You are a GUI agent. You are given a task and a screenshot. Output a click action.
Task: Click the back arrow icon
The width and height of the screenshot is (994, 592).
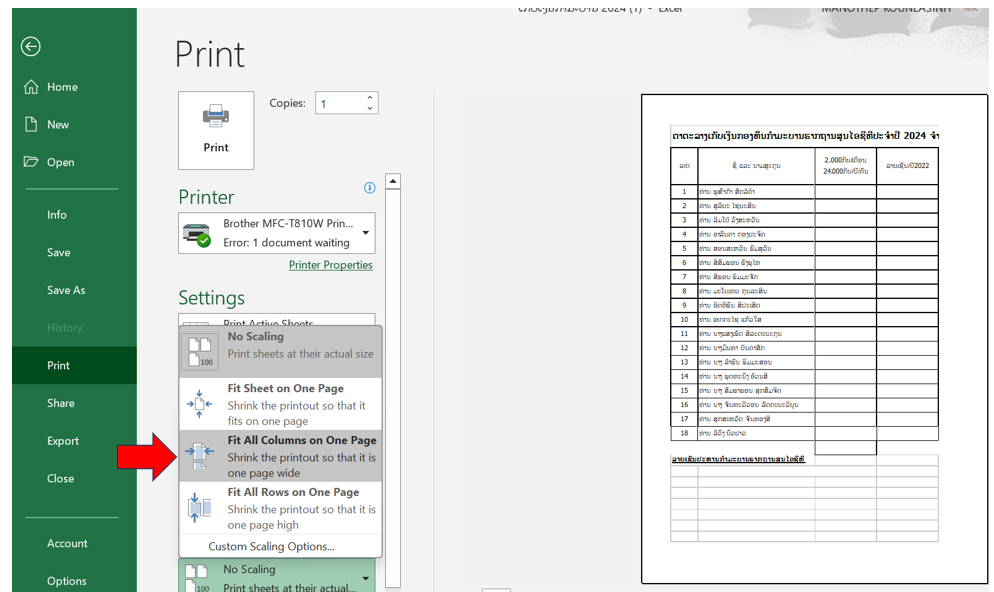(31, 46)
